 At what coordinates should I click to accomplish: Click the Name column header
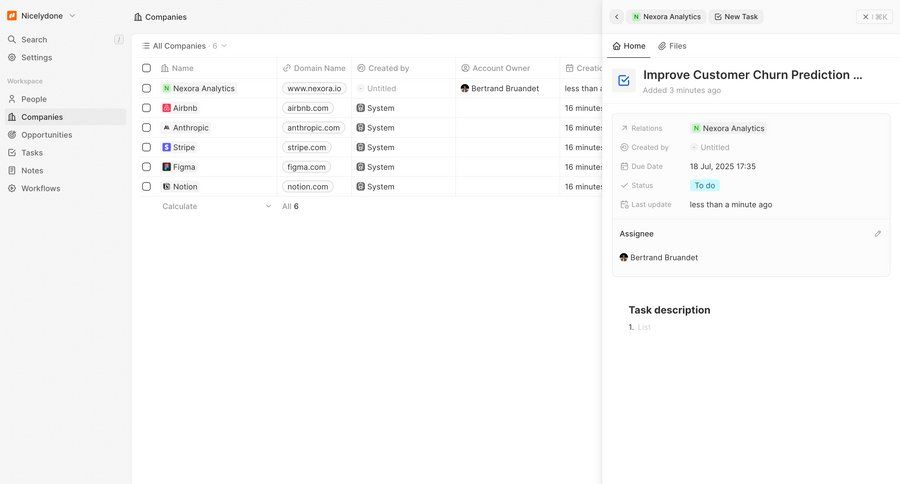[177, 68]
